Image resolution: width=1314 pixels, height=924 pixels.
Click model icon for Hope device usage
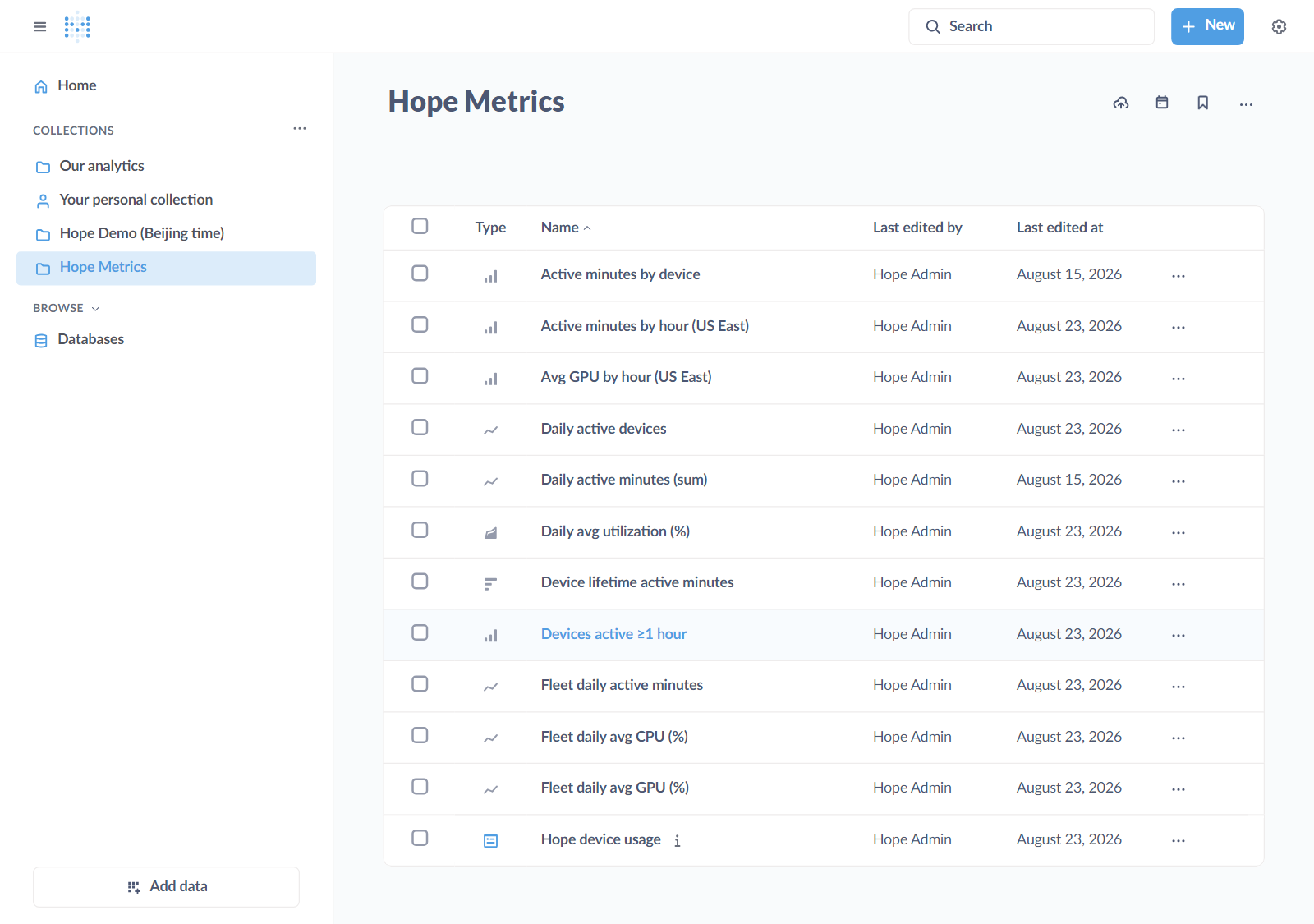[490, 840]
